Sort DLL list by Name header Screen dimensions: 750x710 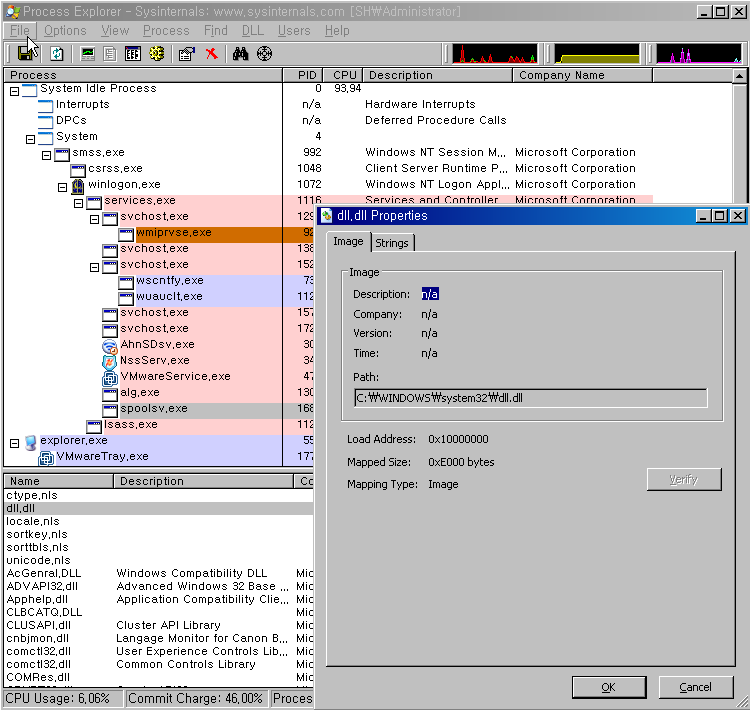tap(58, 481)
